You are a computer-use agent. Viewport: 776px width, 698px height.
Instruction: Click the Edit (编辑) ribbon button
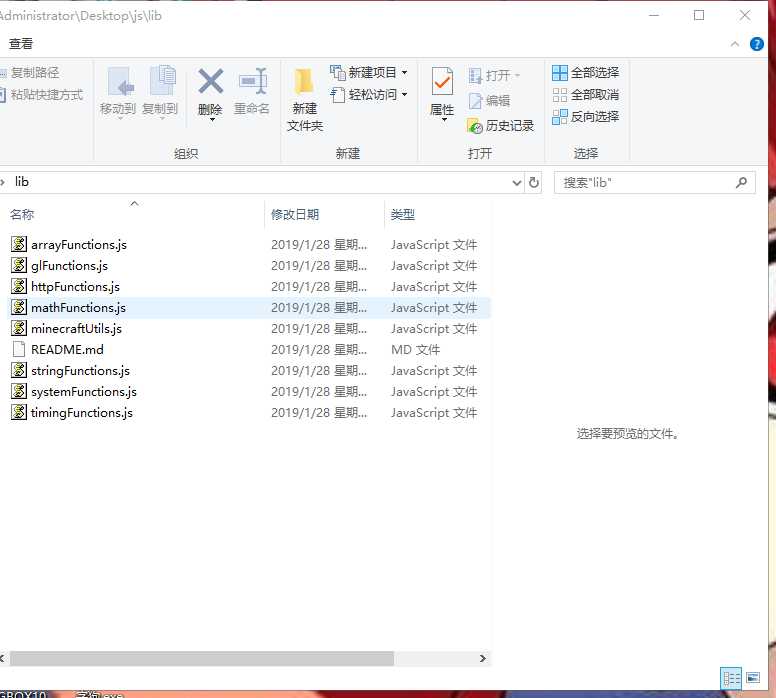pos(489,101)
